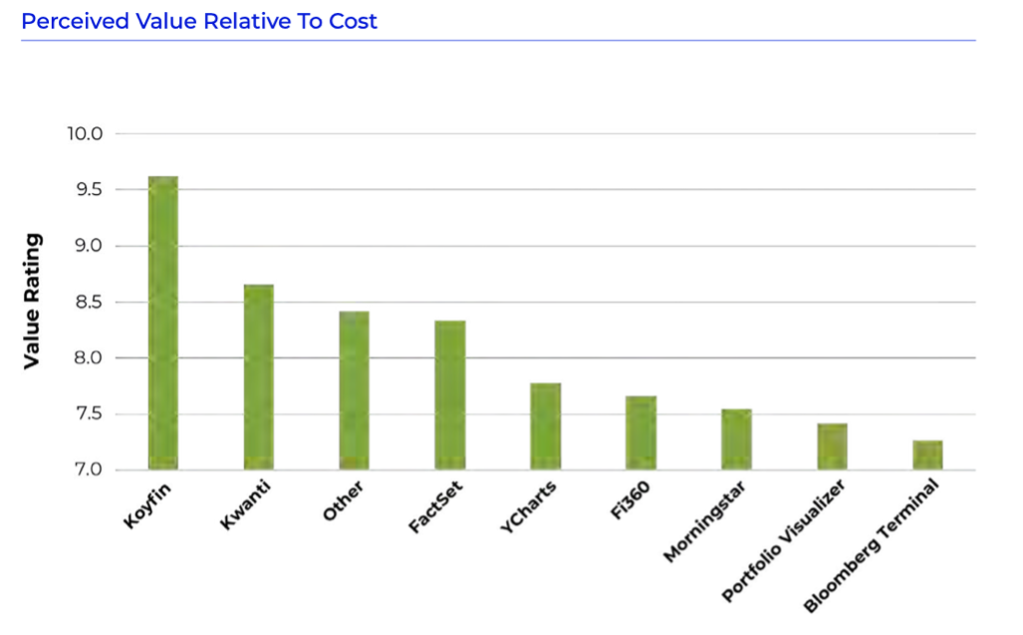Image resolution: width=1023 pixels, height=635 pixels.
Task: Click the 8.0 y-axis tick label
Action: 89,358
